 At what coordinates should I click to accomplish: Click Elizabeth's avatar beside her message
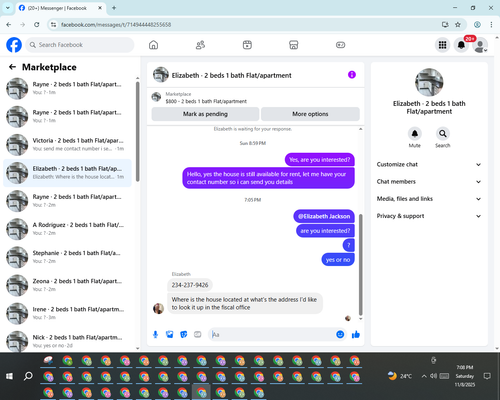click(x=158, y=308)
